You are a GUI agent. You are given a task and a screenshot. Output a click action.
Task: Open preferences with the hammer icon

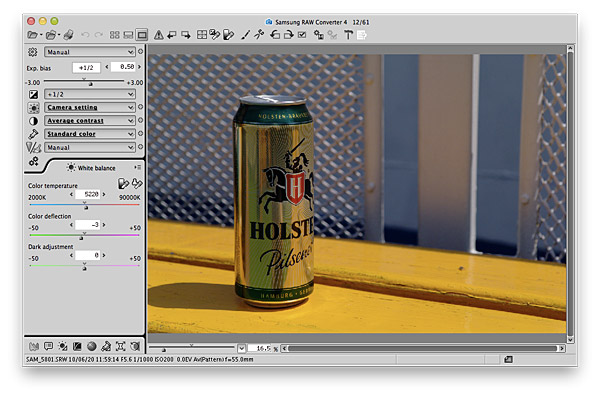(348, 35)
